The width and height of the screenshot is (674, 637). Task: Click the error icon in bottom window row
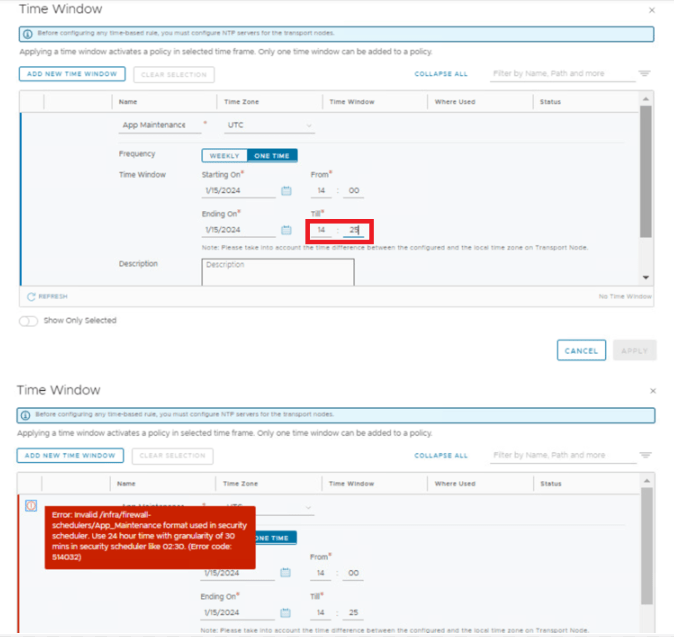pyautogui.click(x=32, y=506)
